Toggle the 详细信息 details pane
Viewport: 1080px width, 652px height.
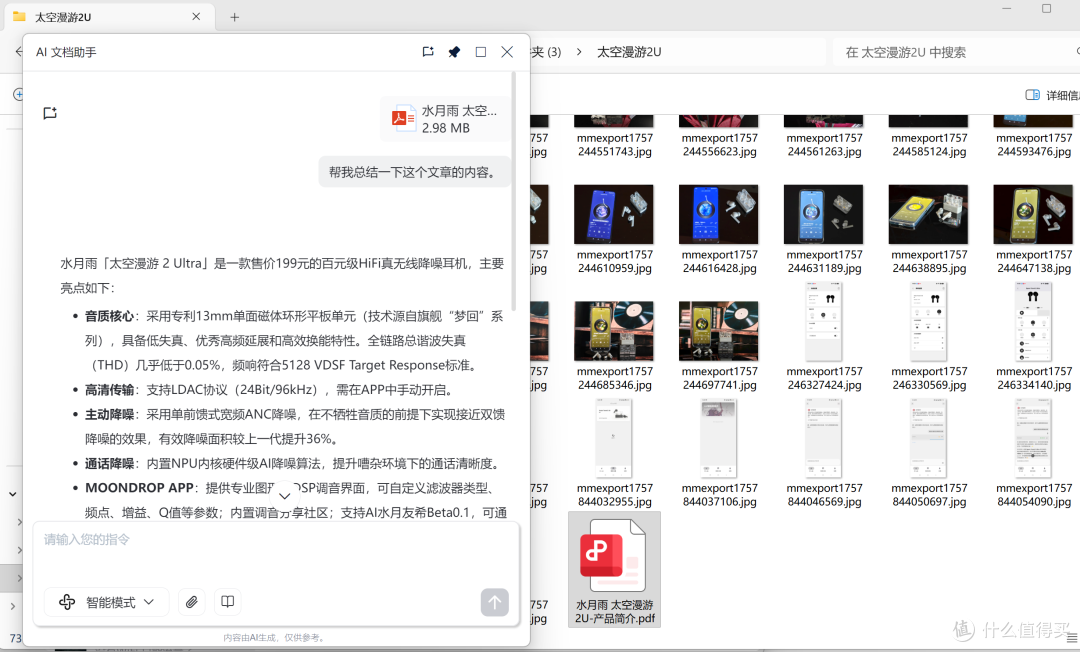(1052, 95)
